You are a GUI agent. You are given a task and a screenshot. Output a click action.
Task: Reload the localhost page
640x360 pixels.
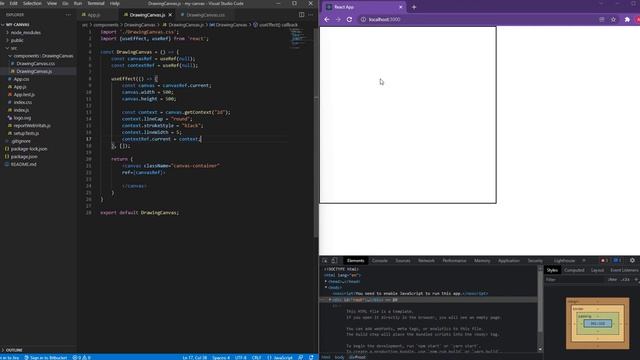349,19
